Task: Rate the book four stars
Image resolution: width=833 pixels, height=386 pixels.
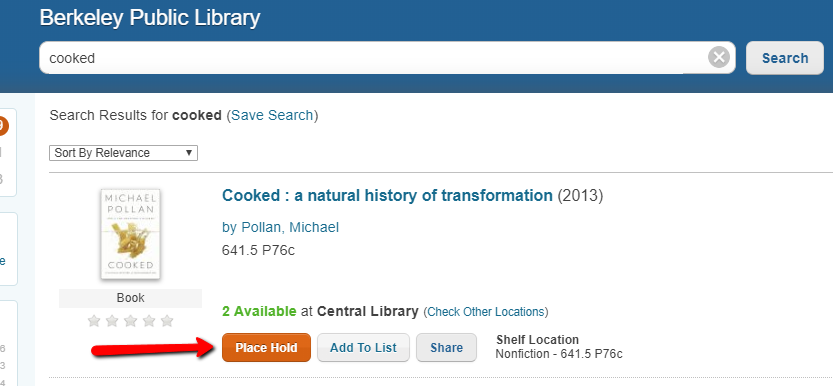Action: point(149,321)
